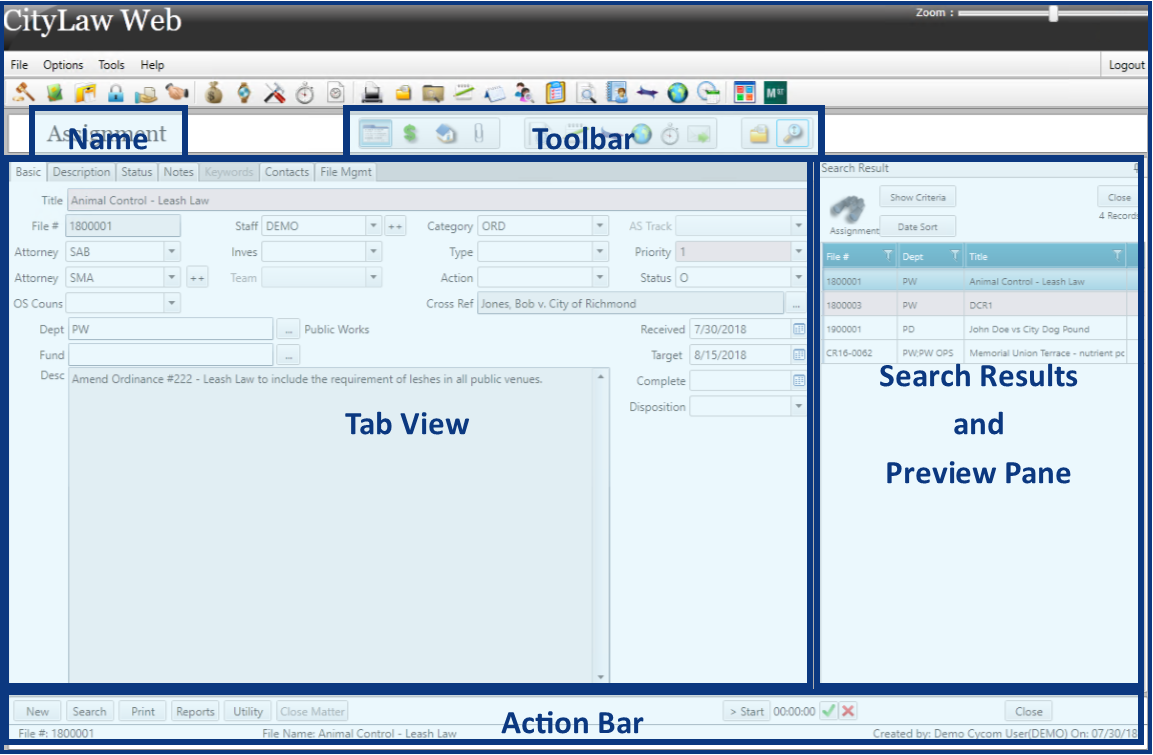Click the paperclip attachment icon
1153x755 pixels.
479,133
